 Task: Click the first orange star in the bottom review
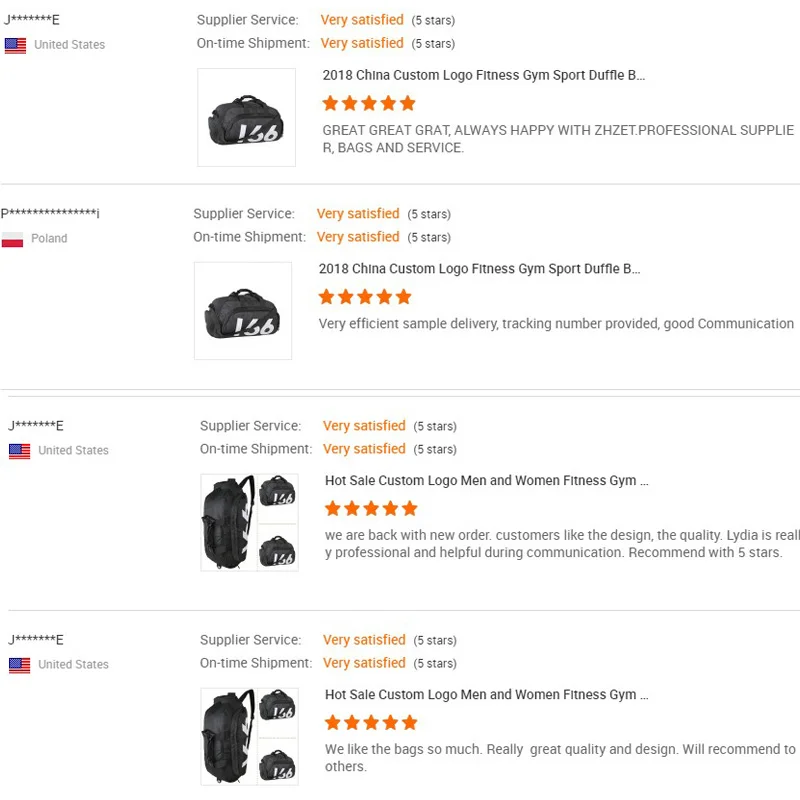[x=330, y=722]
